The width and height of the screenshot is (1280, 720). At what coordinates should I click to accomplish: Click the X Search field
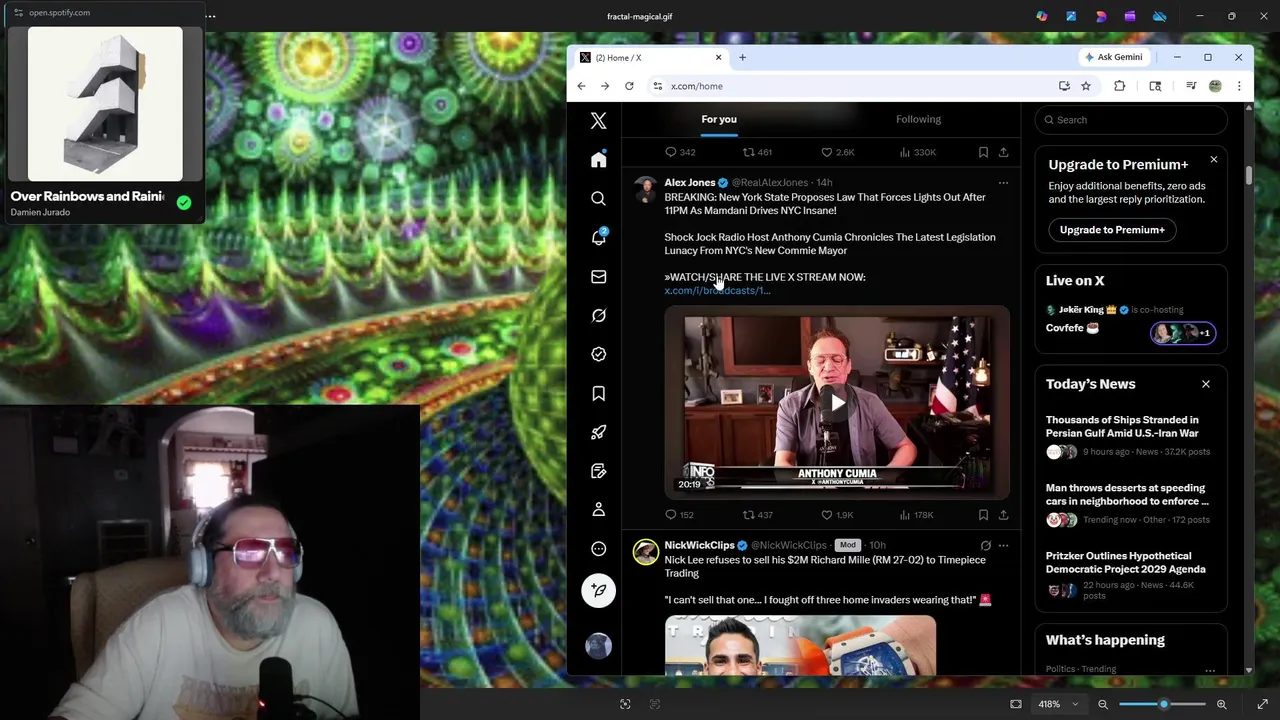1131,120
